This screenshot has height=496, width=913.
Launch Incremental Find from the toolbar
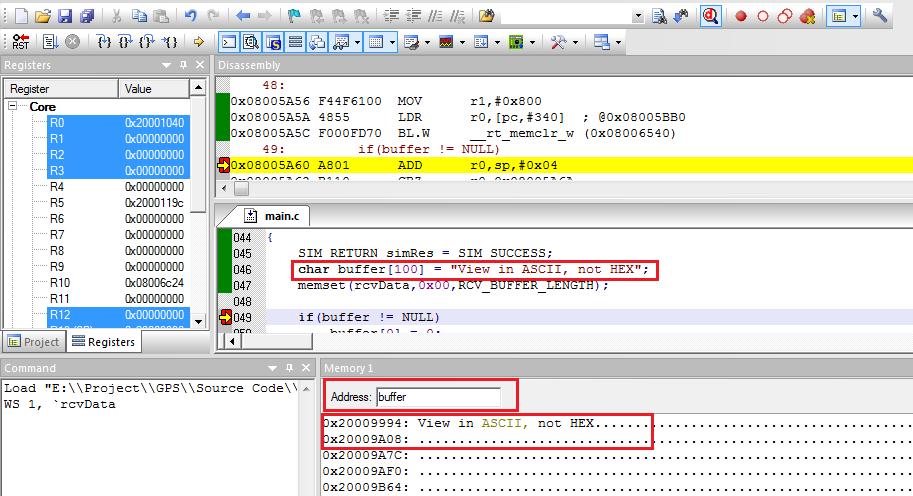[681, 16]
